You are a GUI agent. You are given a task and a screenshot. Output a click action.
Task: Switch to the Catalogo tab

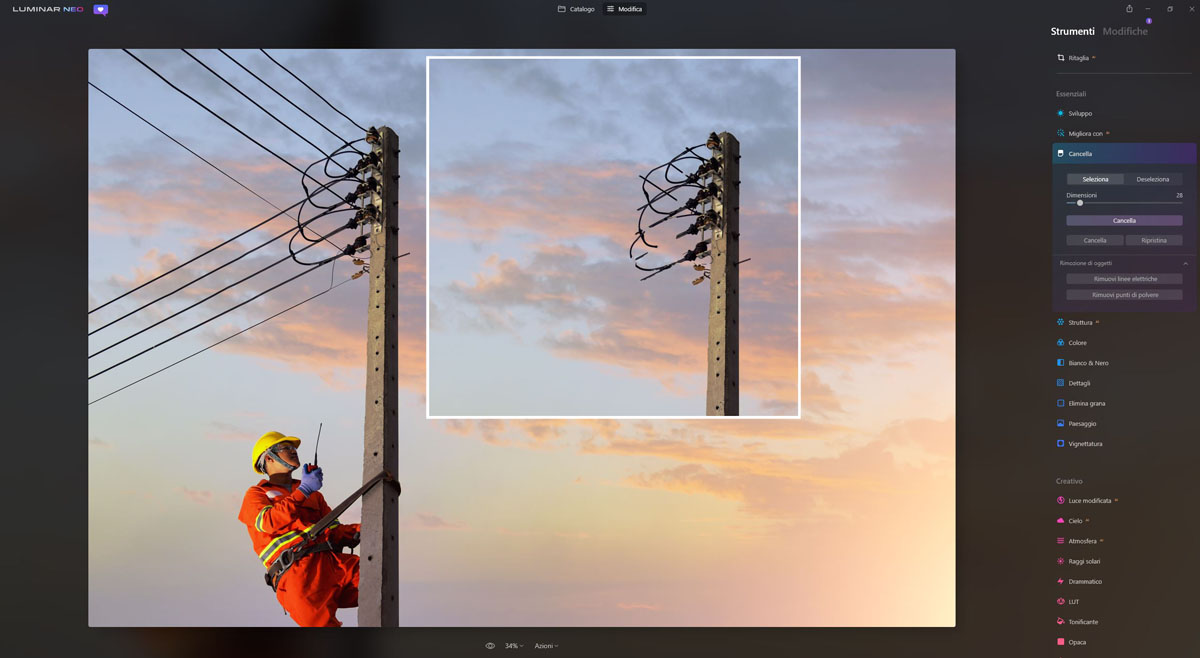coord(576,9)
